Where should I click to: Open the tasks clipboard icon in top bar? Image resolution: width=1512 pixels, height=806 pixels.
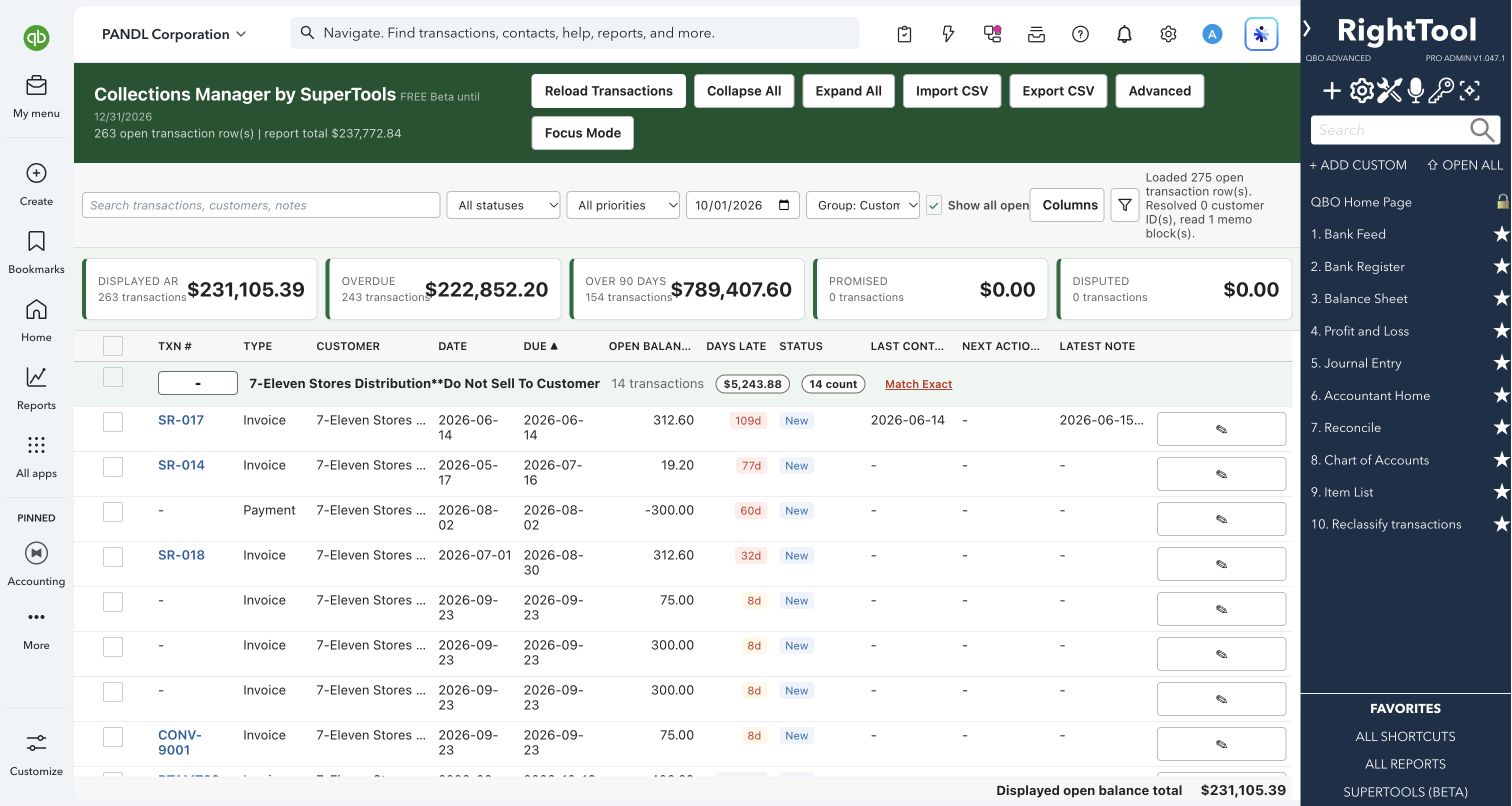pyautogui.click(x=904, y=34)
